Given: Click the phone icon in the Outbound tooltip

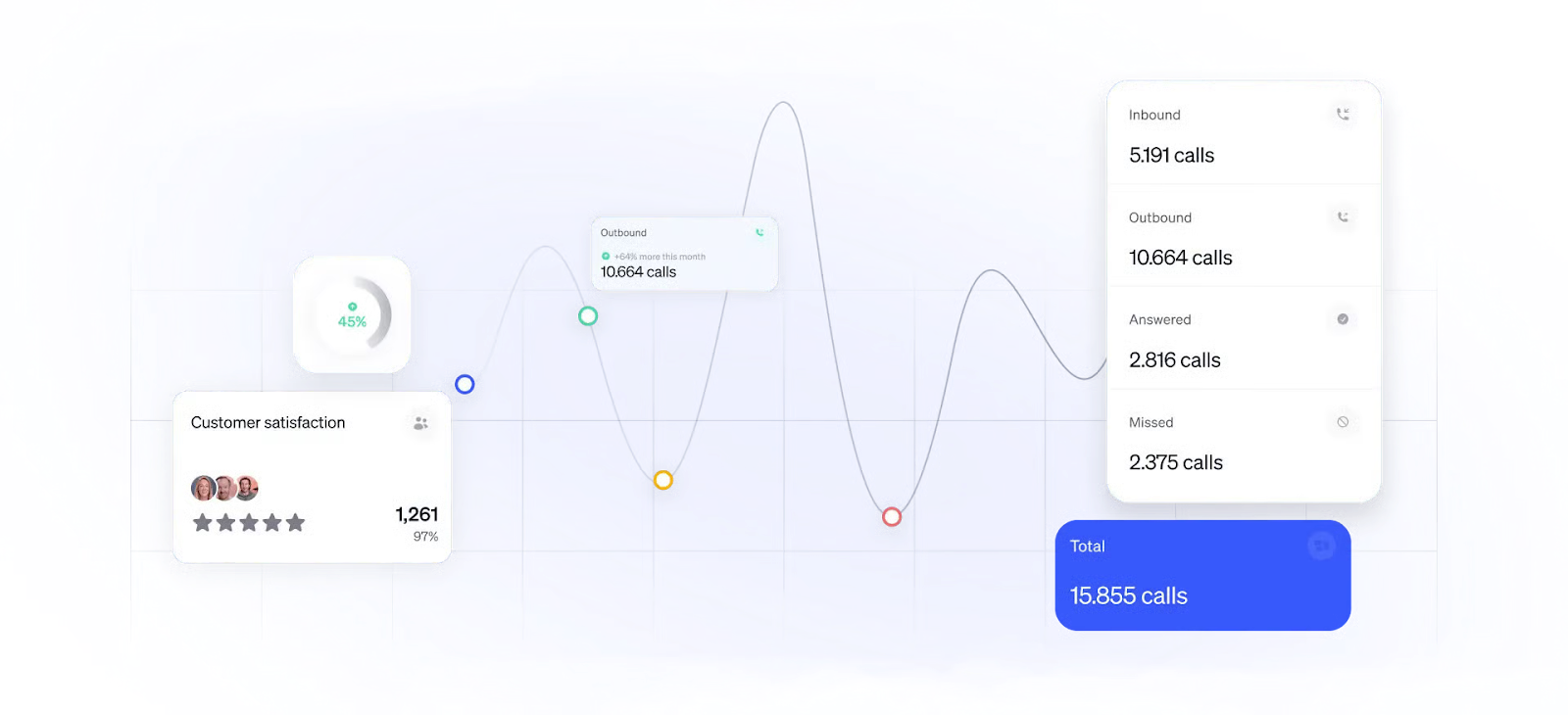Looking at the screenshot, I should [759, 233].
